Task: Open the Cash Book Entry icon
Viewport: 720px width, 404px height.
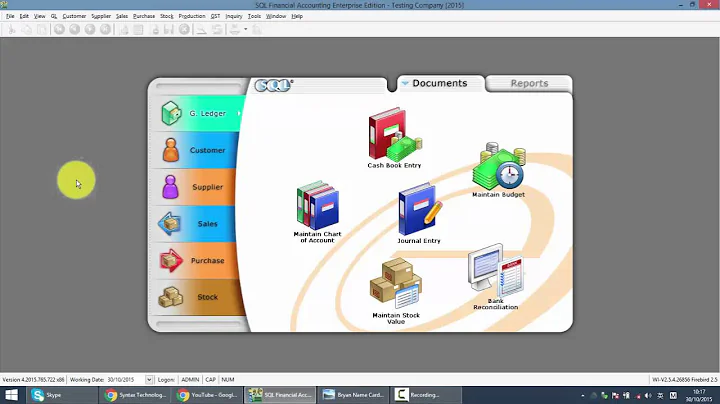Action: click(394, 138)
